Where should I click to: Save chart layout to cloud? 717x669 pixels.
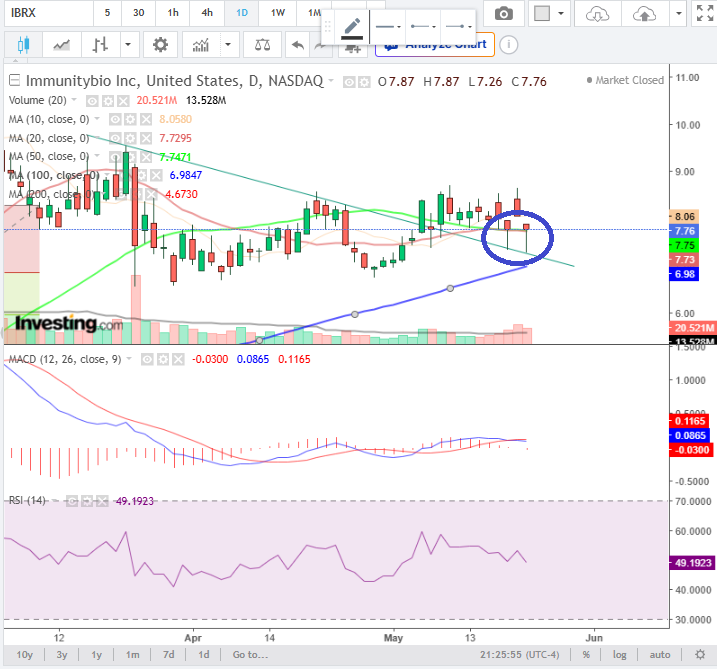[x=644, y=14]
